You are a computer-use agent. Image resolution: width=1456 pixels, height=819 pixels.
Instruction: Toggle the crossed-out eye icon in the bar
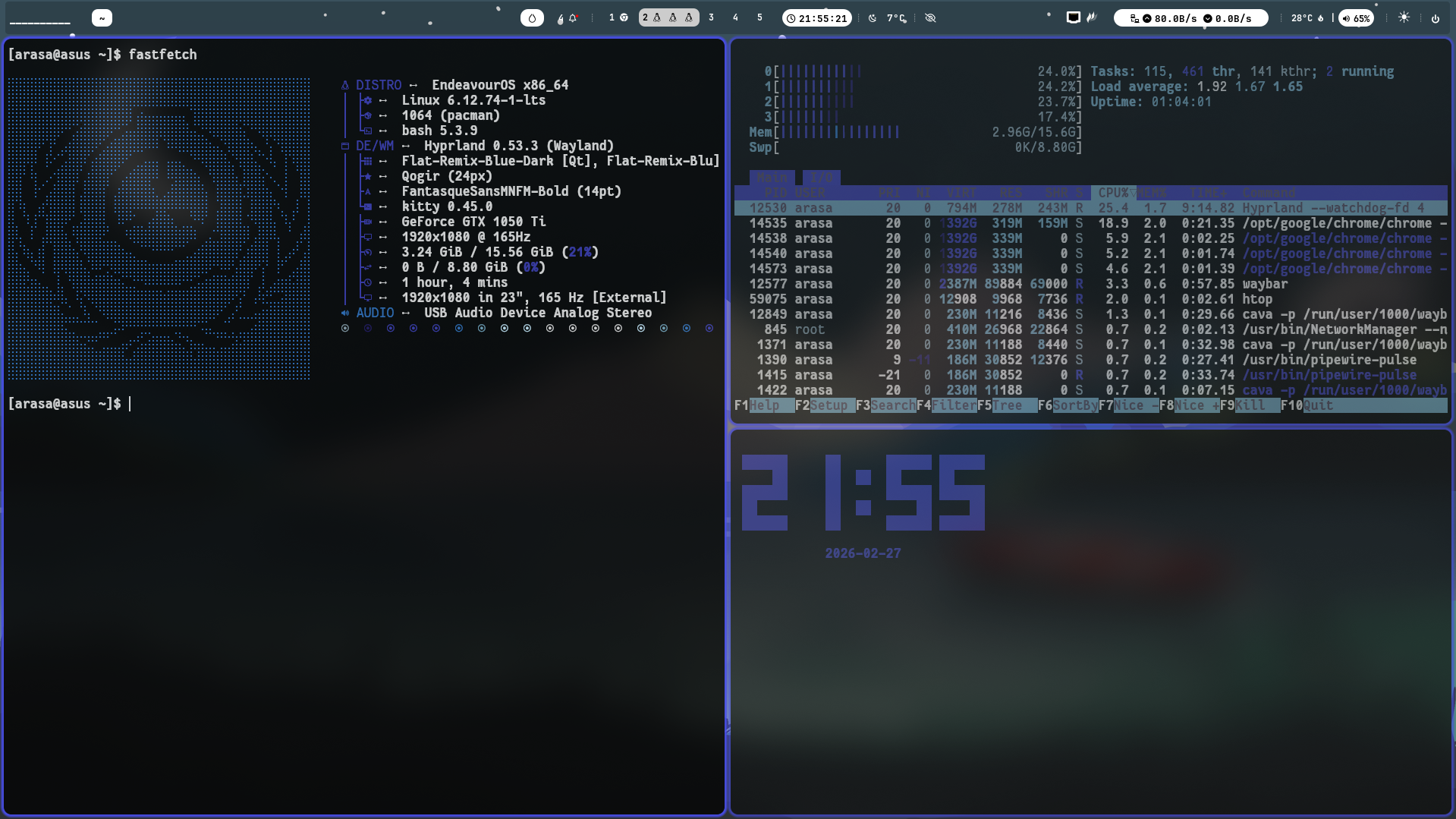(930, 18)
